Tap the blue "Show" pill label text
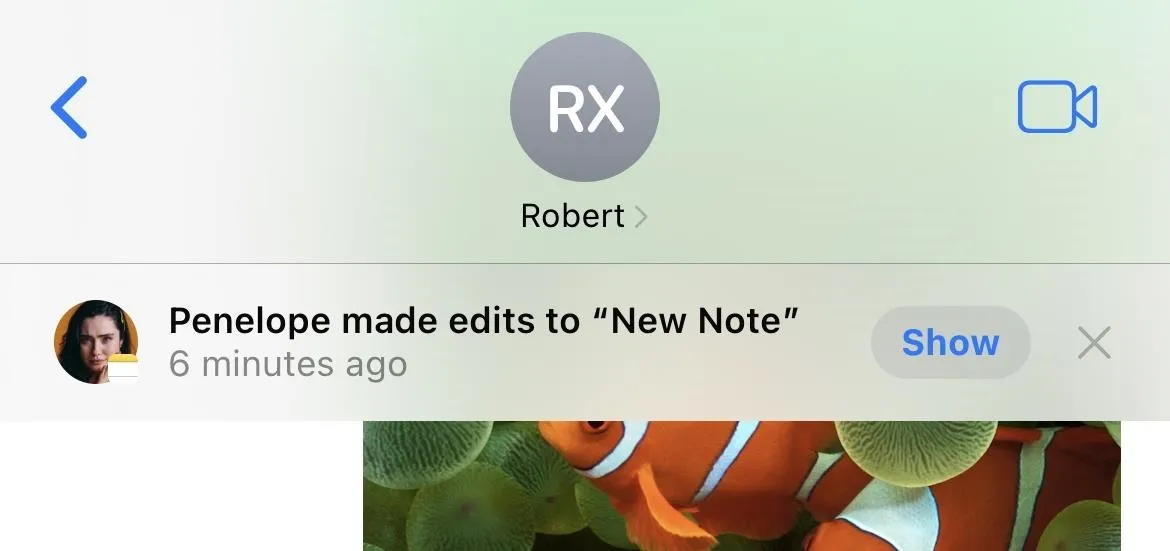This screenshot has width=1170, height=551. [x=951, y=343]
